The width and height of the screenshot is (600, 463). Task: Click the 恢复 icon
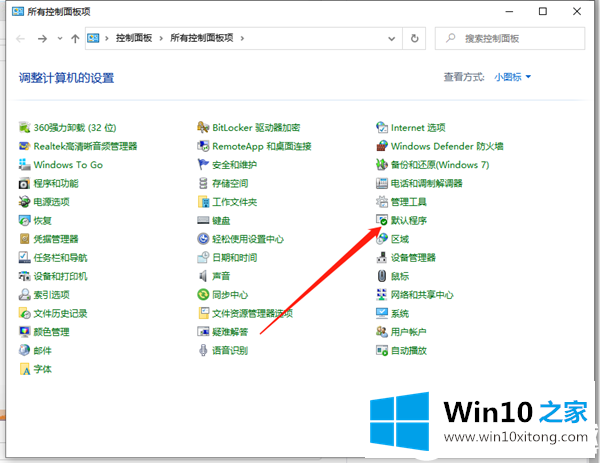click(x=24, y=220)
